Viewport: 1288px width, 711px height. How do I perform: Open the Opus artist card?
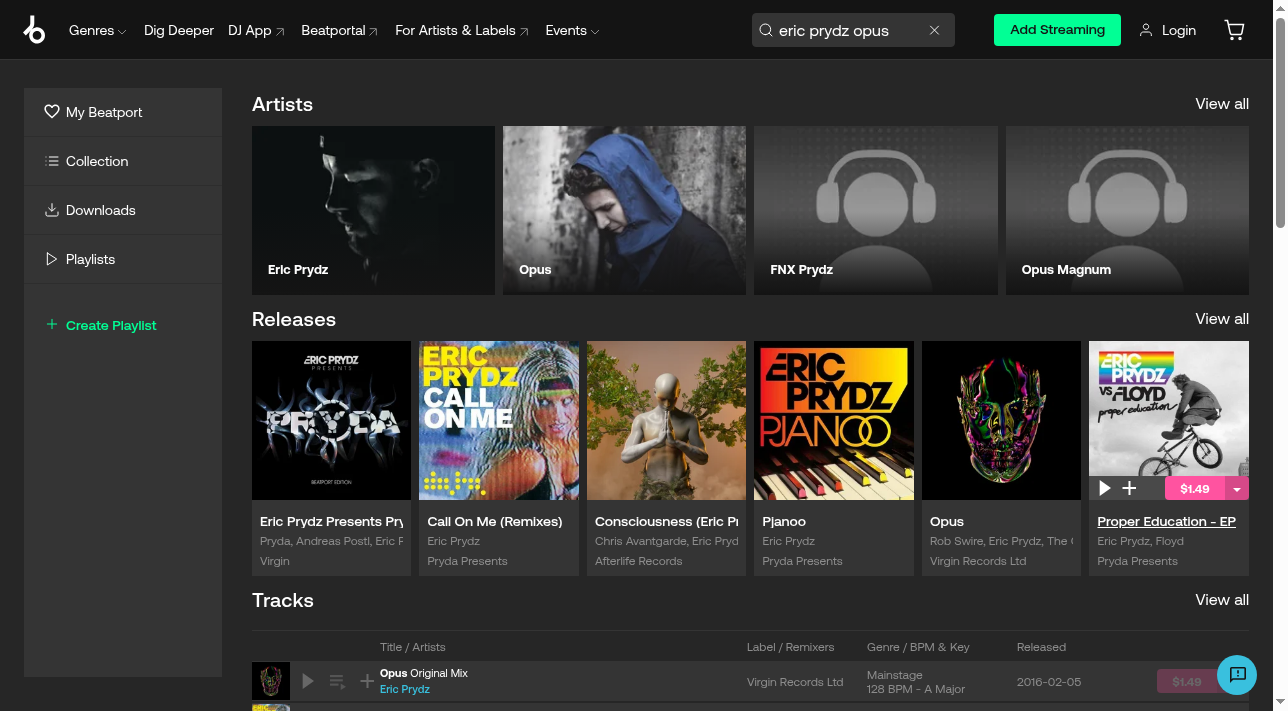[x=624, y=210]
